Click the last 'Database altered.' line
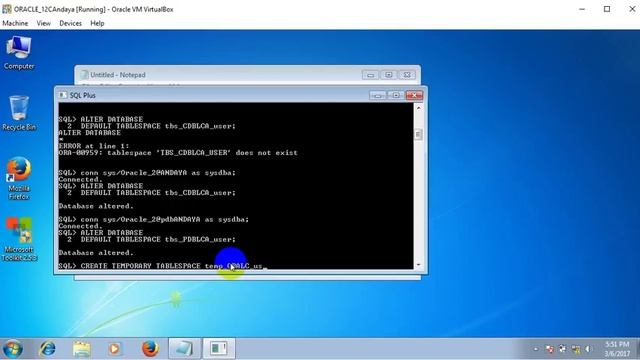640x360 pixels. (96, 253)
